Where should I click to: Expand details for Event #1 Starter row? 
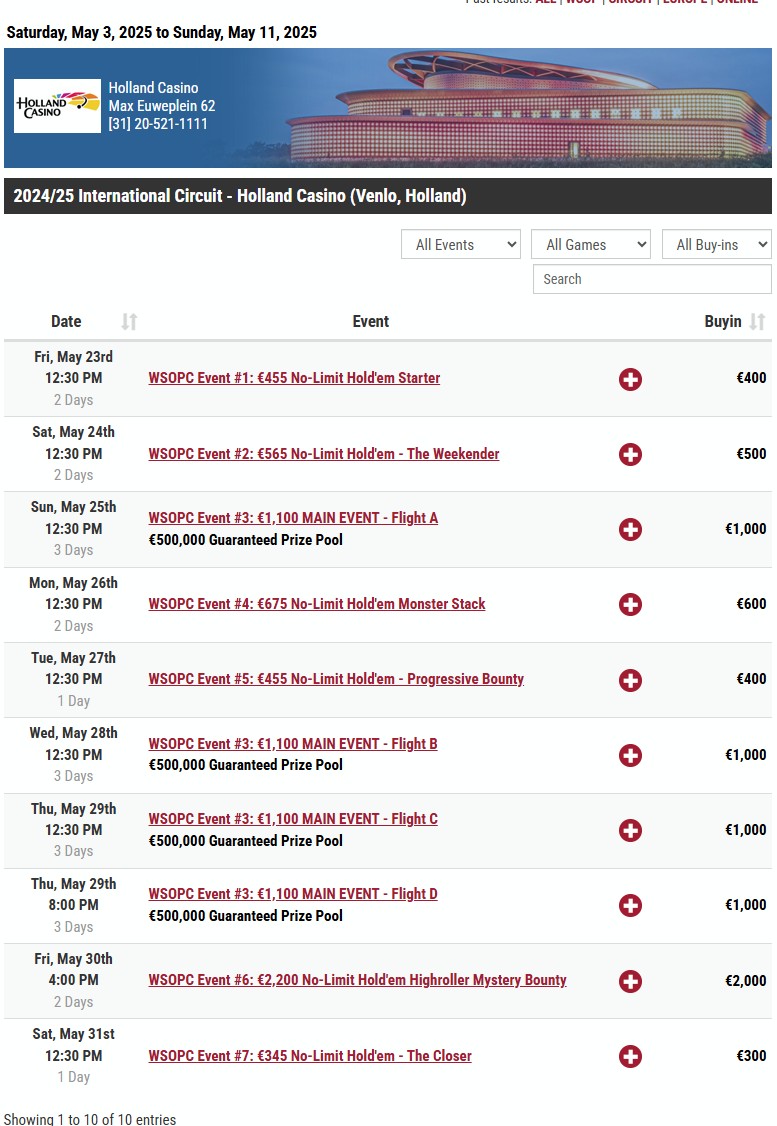click(630, 379)
